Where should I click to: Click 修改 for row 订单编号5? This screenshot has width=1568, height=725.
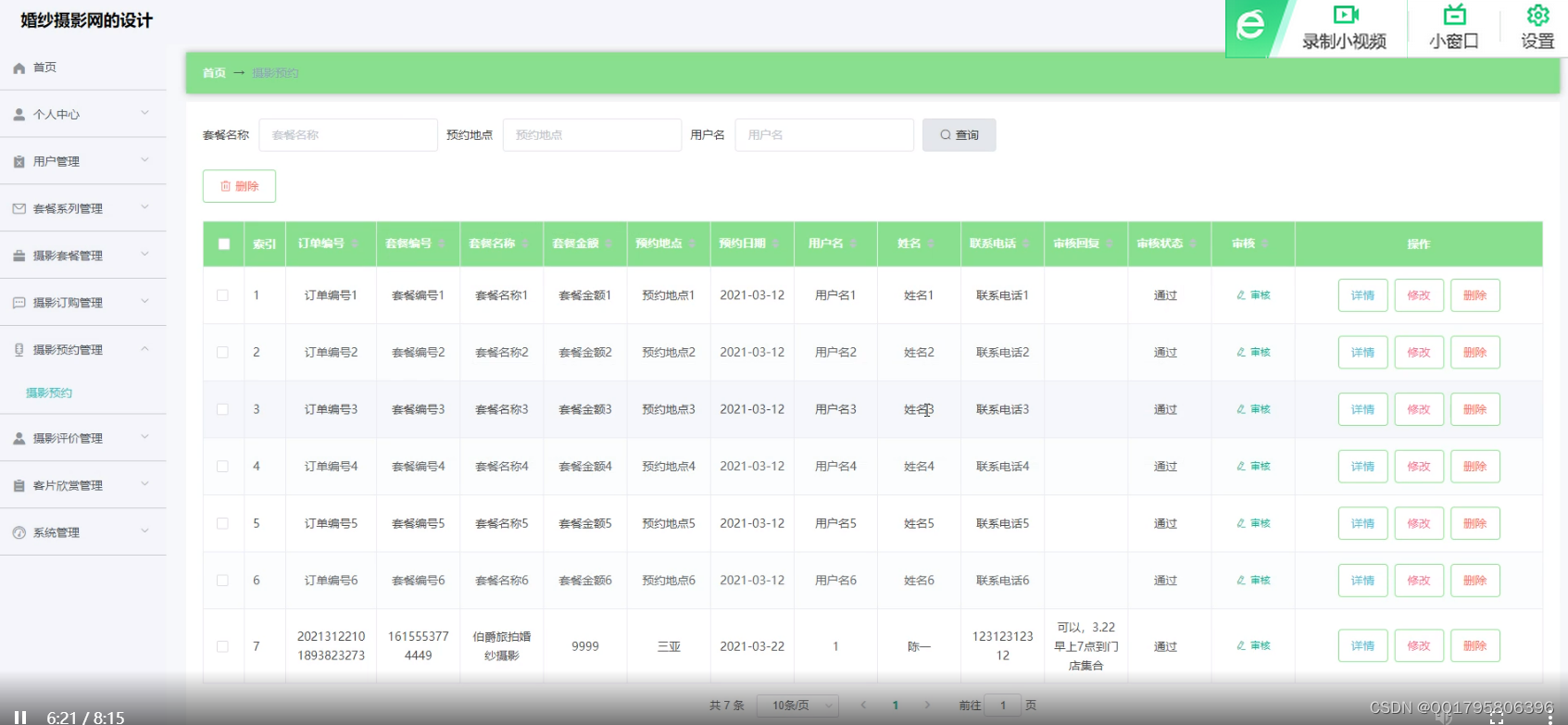pos(1419,523)
